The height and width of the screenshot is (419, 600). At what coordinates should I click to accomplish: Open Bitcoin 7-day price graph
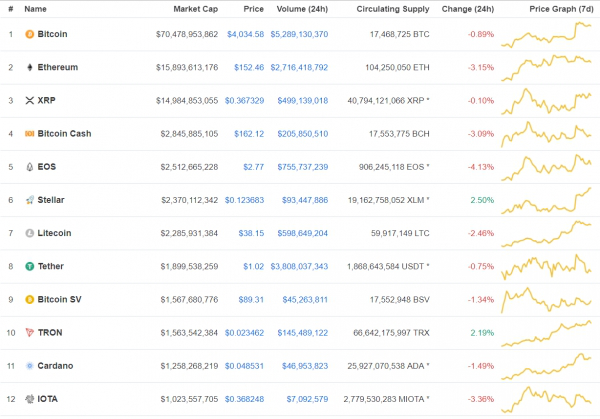pyautogui.click(x=546, y=34)
